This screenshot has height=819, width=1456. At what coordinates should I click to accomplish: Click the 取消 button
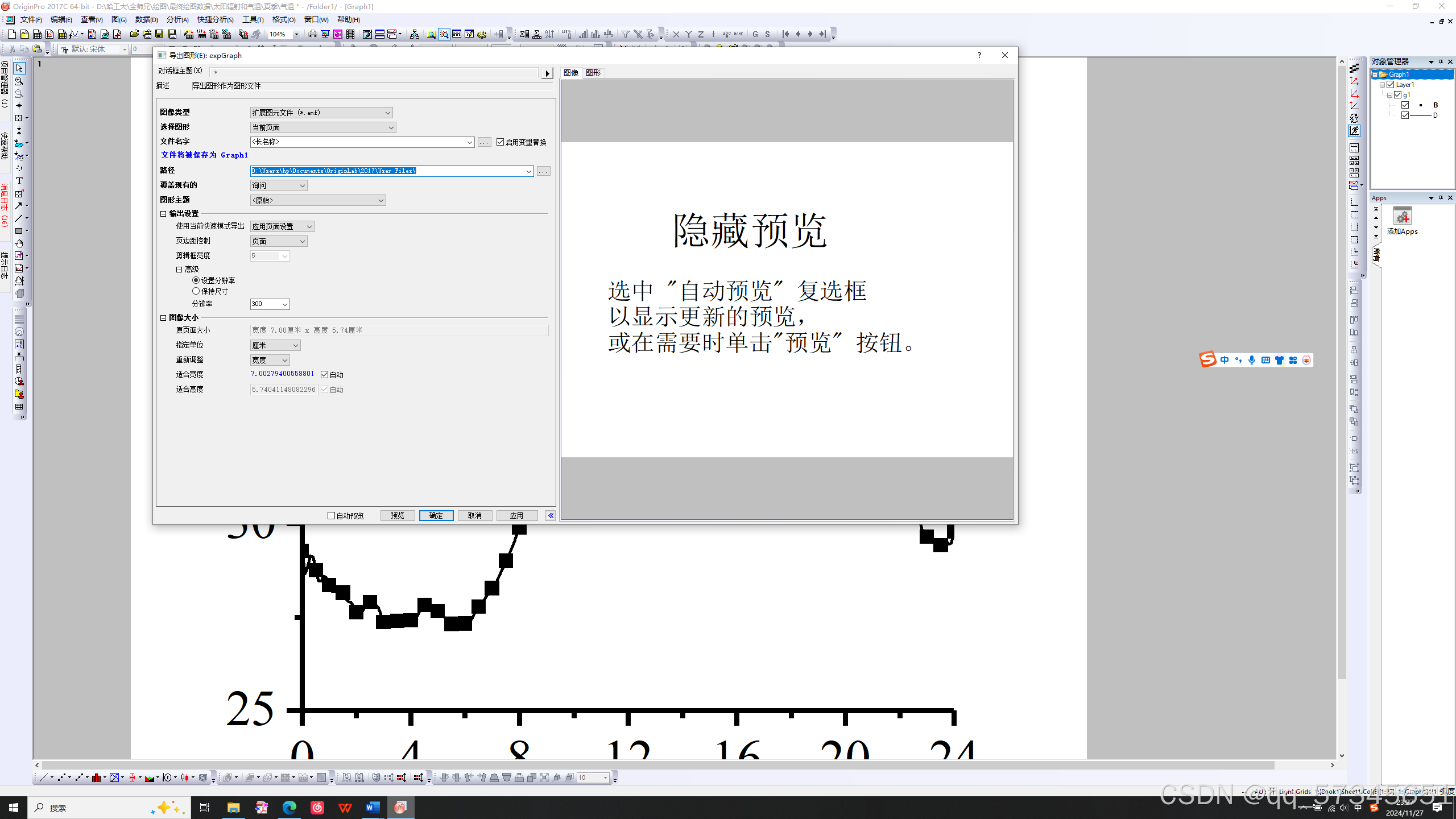coord(474,515)
